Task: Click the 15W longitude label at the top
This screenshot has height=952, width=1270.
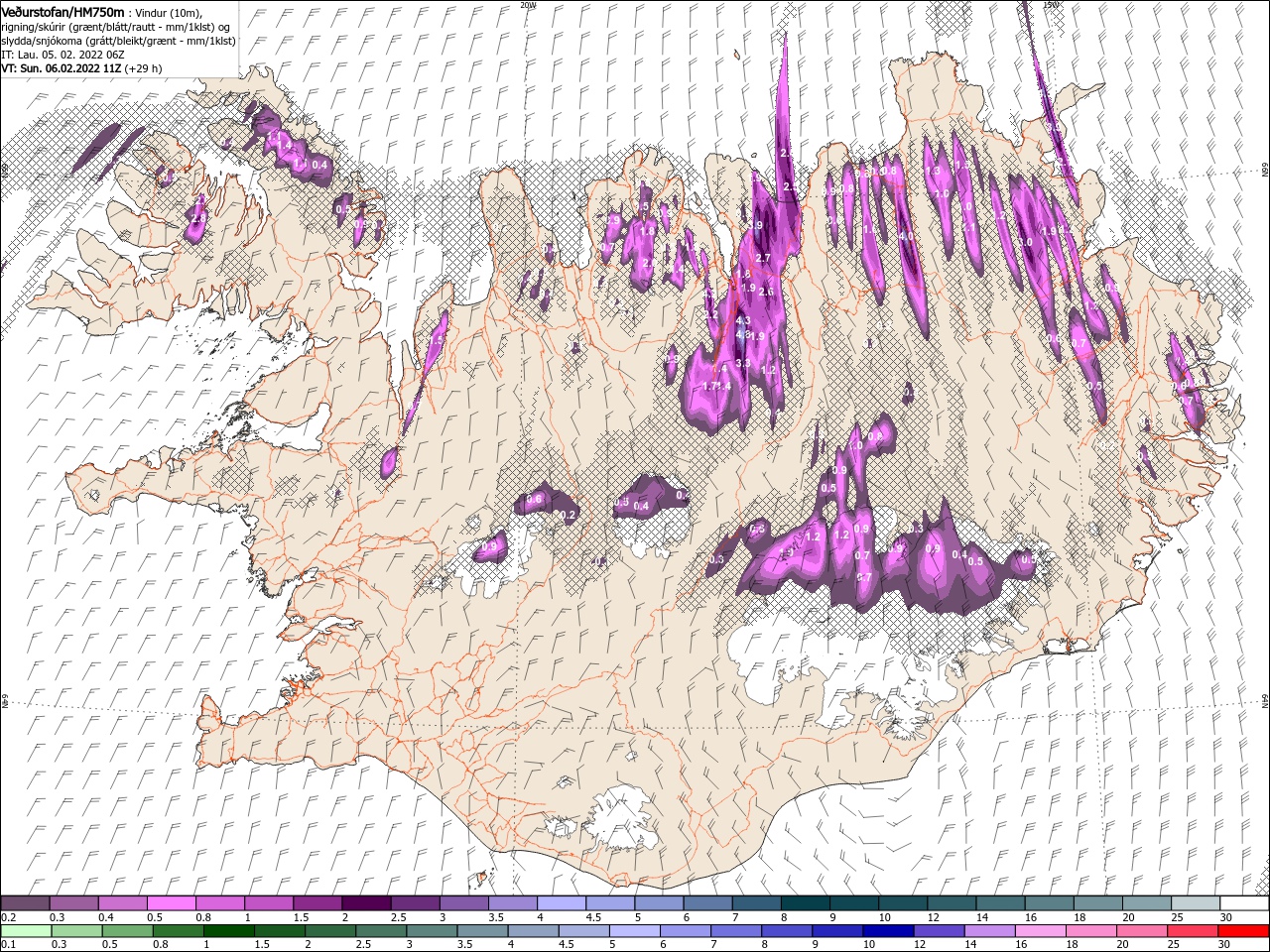Action: 1050,5
